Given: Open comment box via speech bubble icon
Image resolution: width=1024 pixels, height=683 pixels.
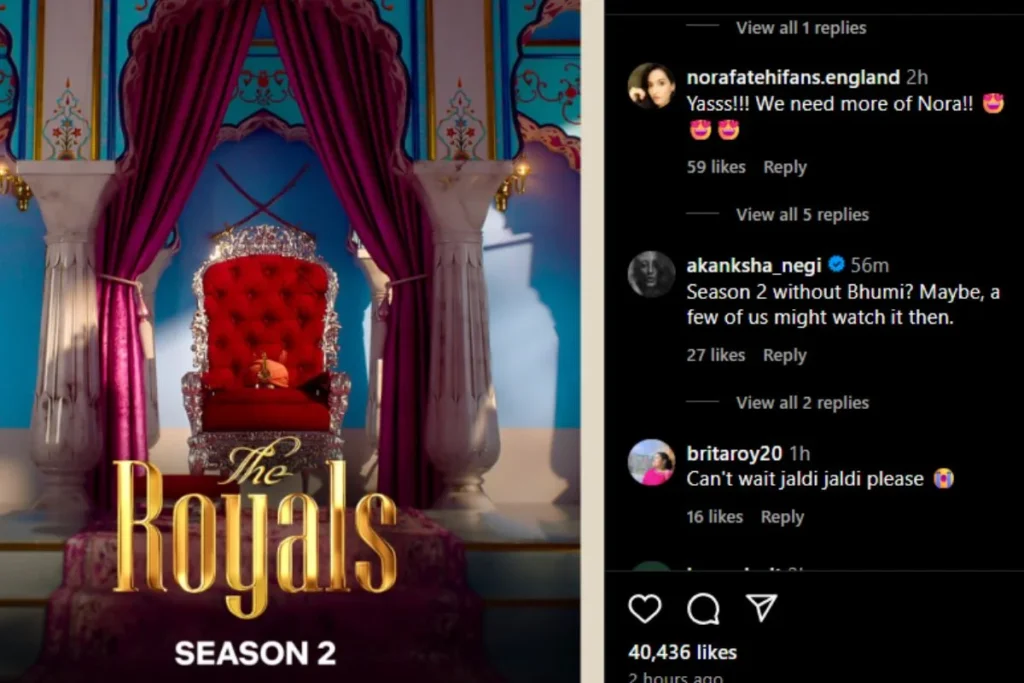Looking at the screenshot, I should (x=703, y=609).
